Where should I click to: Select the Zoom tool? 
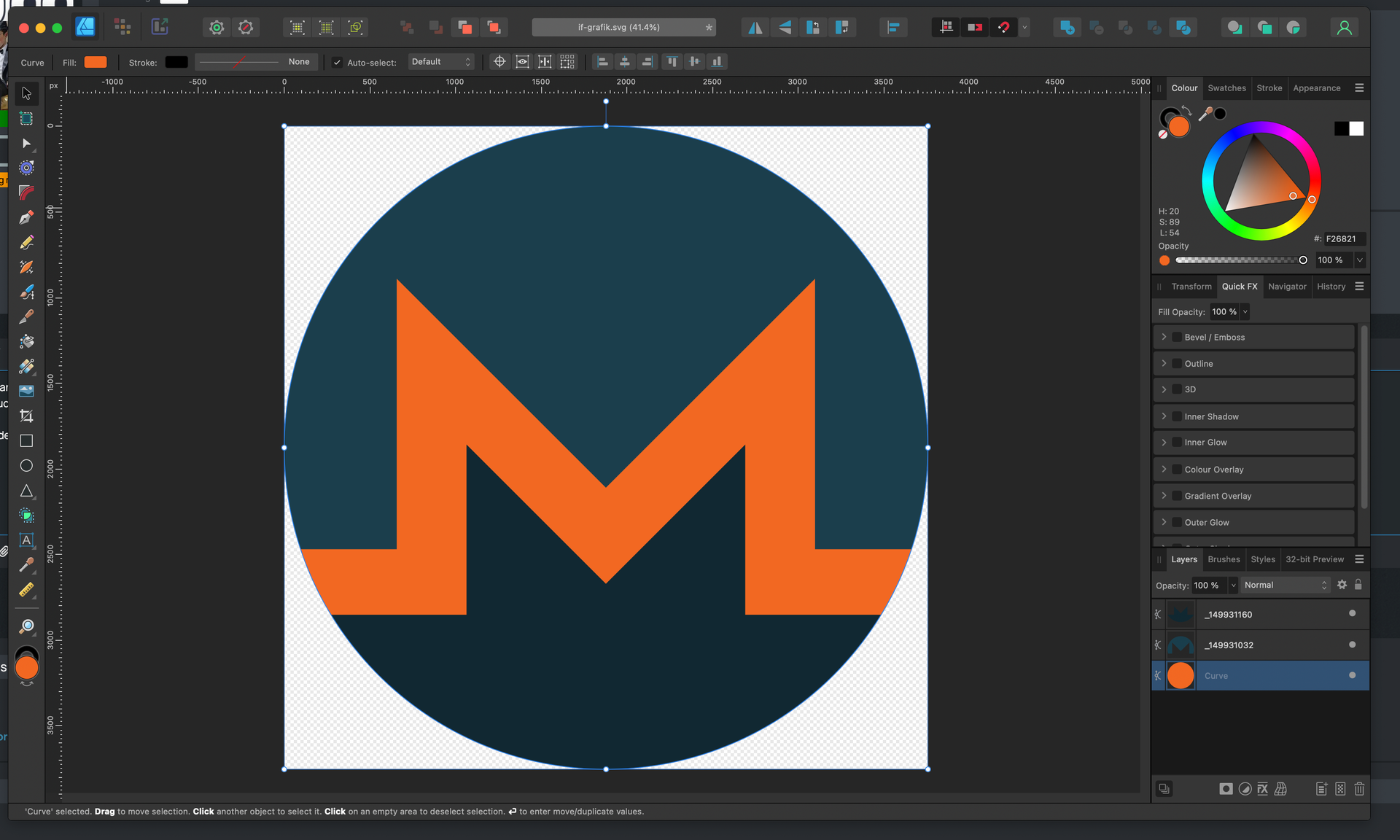point(26,626)
